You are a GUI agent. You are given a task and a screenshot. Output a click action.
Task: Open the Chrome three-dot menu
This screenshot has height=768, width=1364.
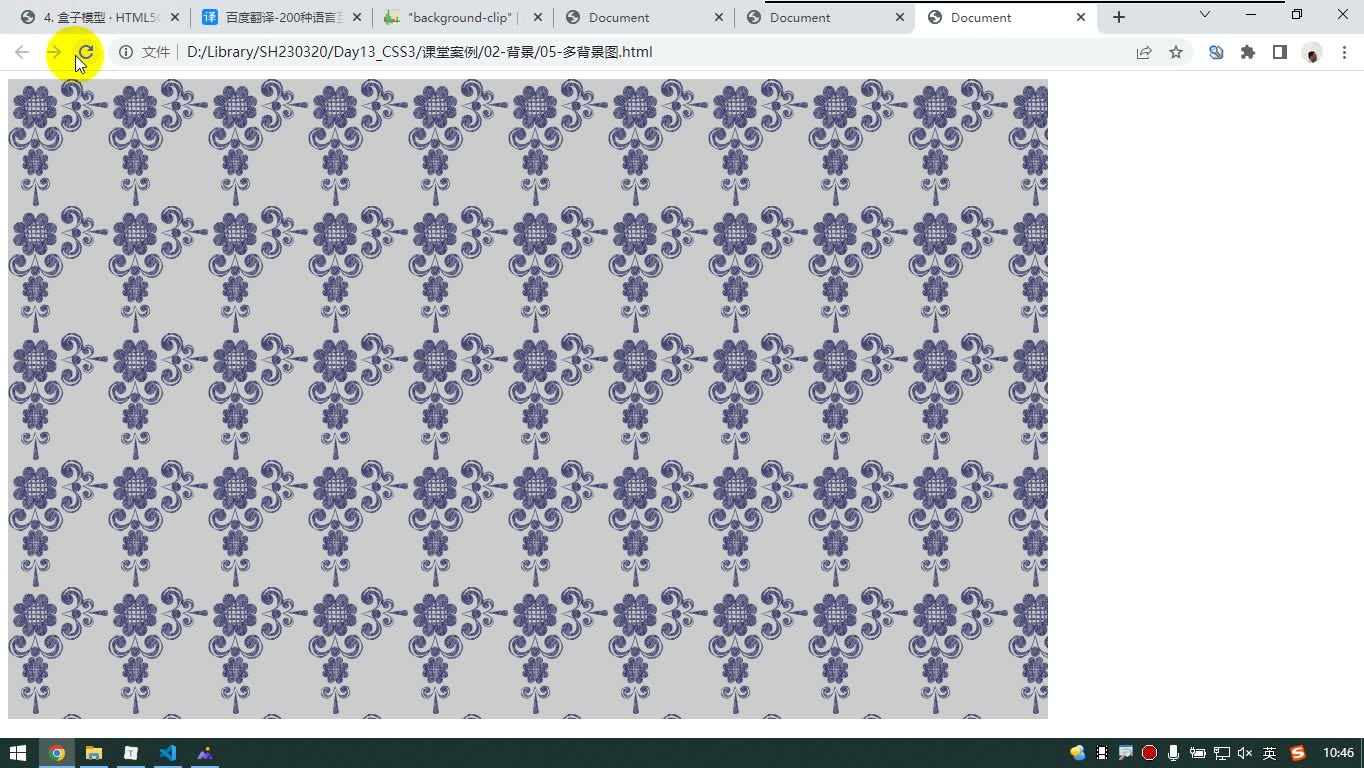coord(1343,52)
